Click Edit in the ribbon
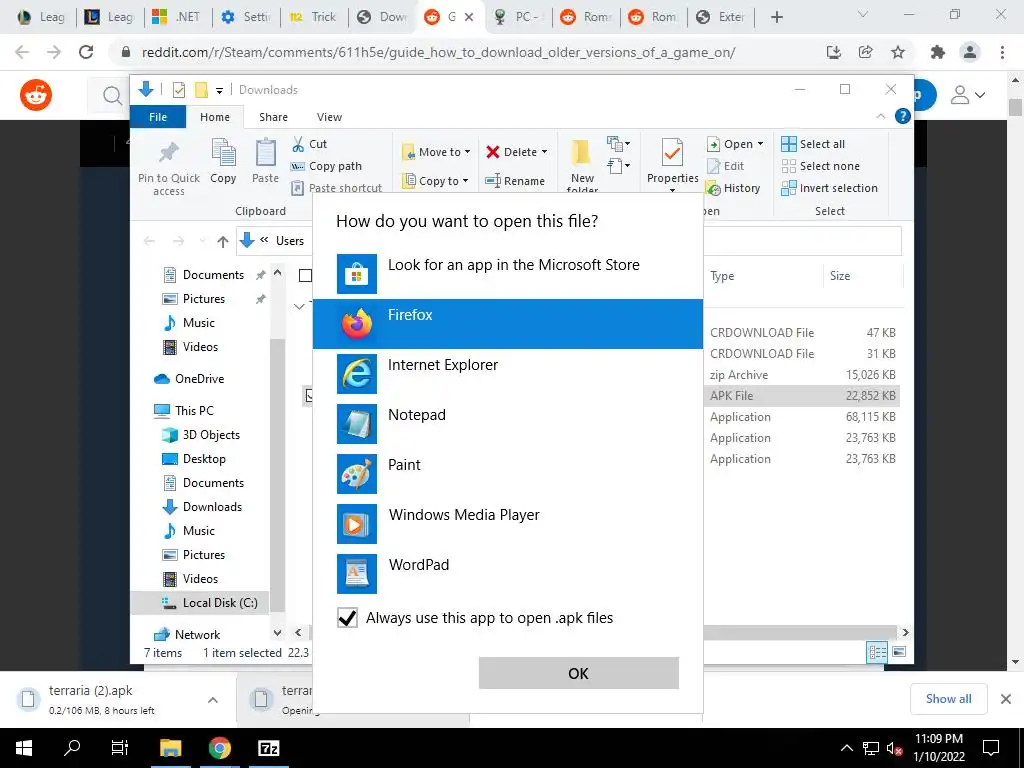 726,166
